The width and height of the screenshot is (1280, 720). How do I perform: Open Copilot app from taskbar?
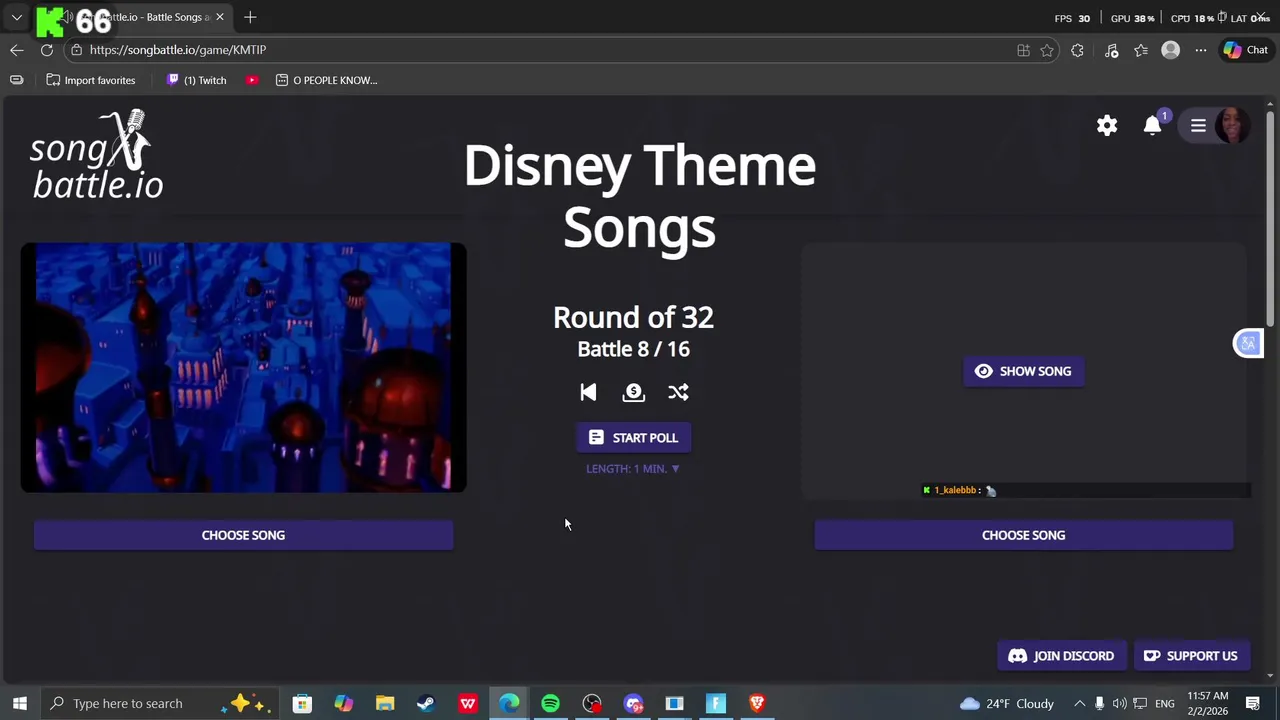pos(343,703)
